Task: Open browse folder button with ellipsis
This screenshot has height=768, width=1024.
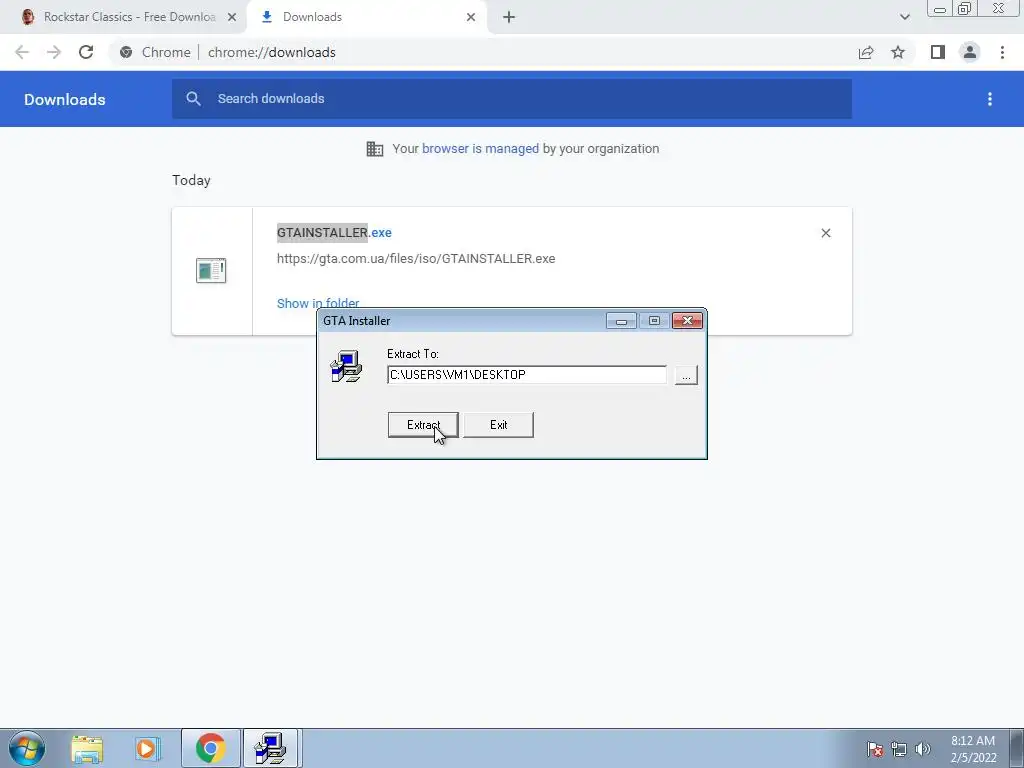Action: (x=686, y=375)
